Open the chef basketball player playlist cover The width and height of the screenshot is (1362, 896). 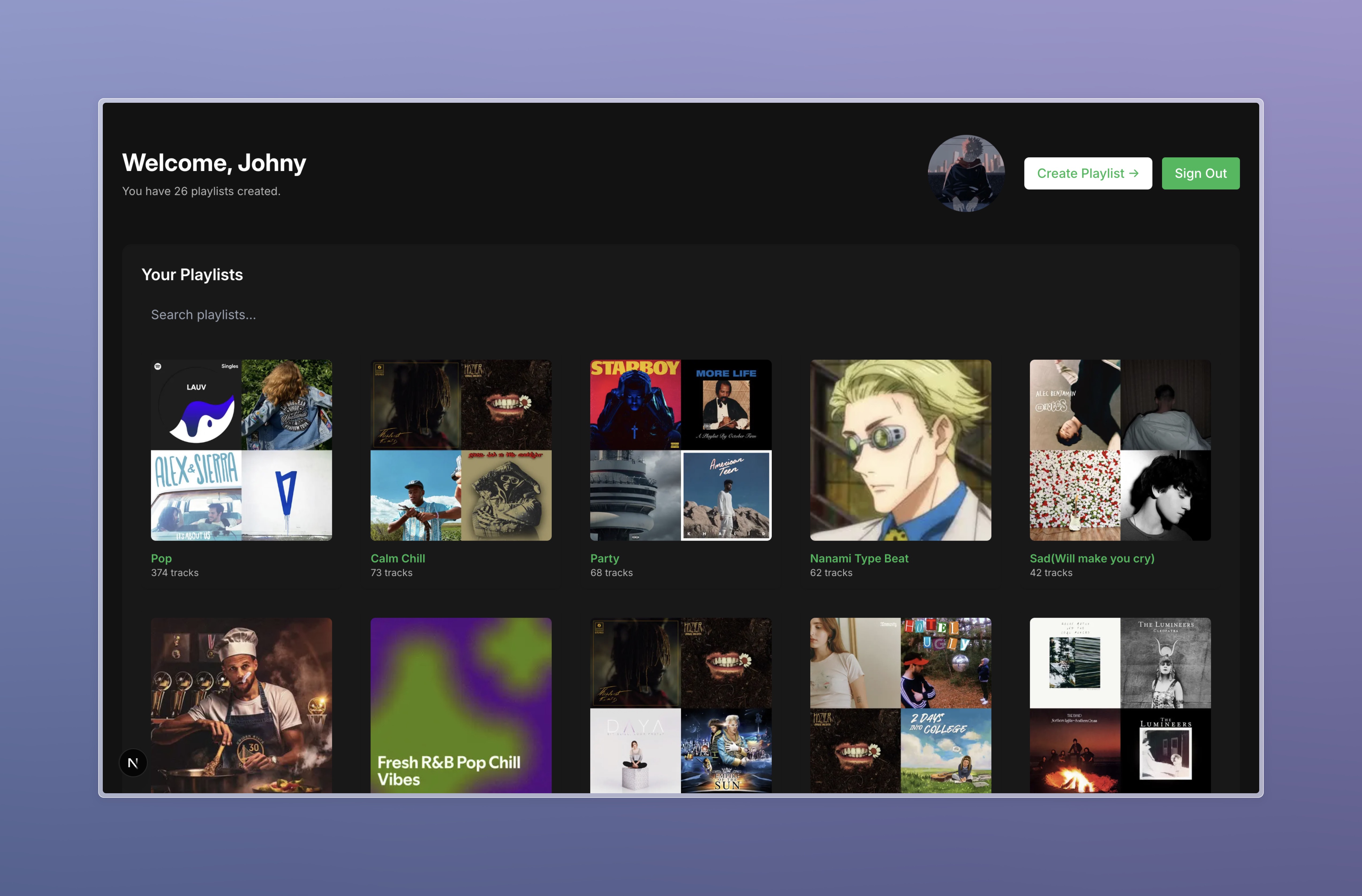241,705
